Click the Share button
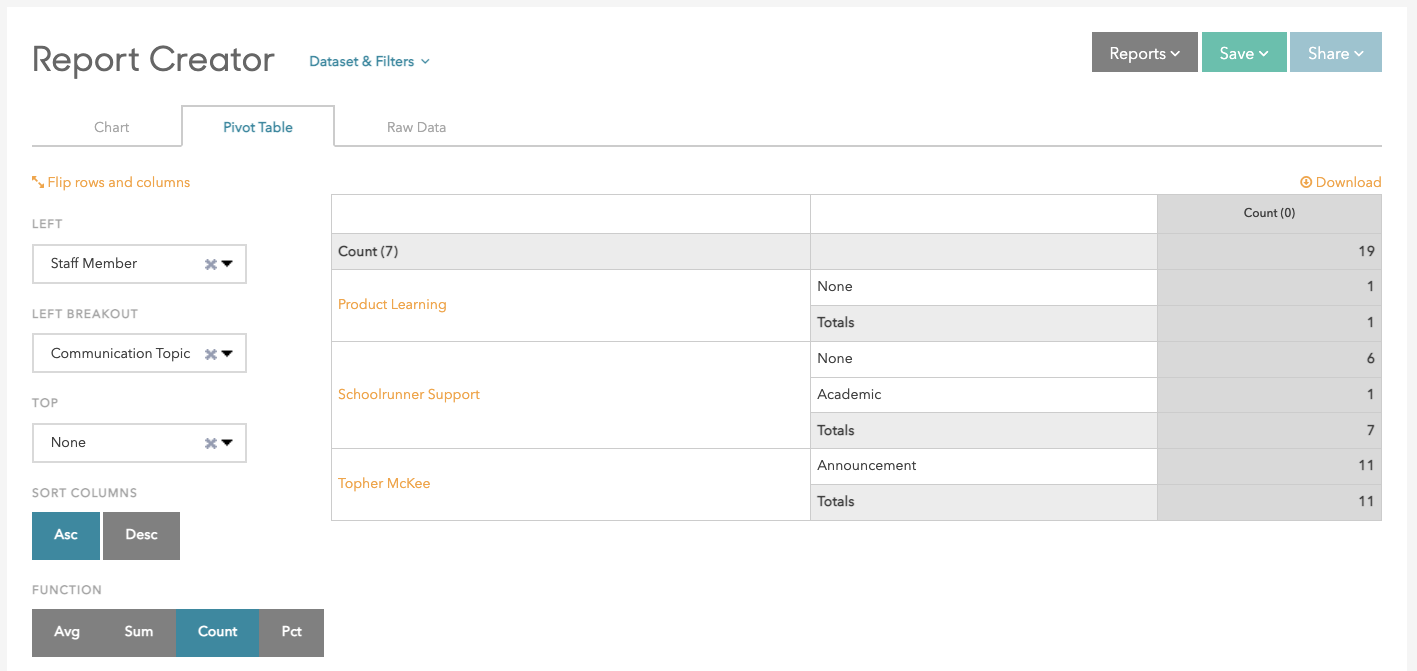 point(1335,53)
